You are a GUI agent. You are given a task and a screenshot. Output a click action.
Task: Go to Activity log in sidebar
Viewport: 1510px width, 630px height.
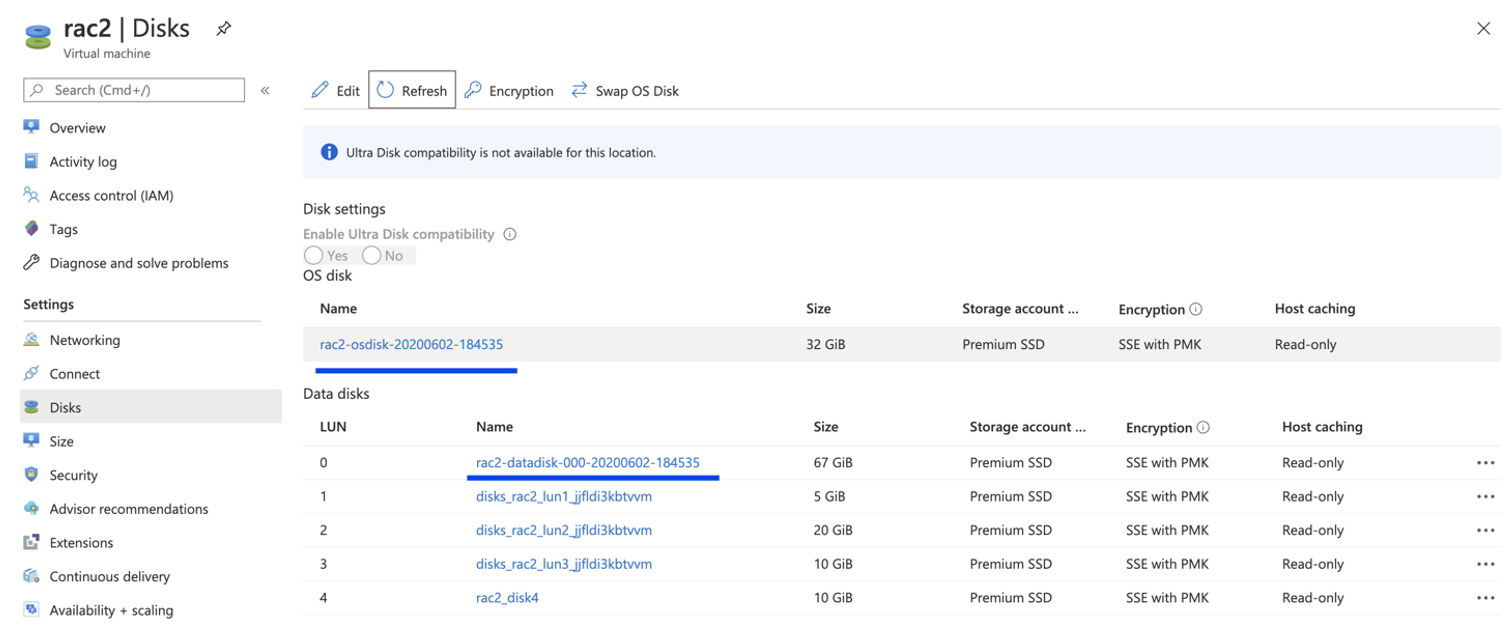click(x=83, y=162)
